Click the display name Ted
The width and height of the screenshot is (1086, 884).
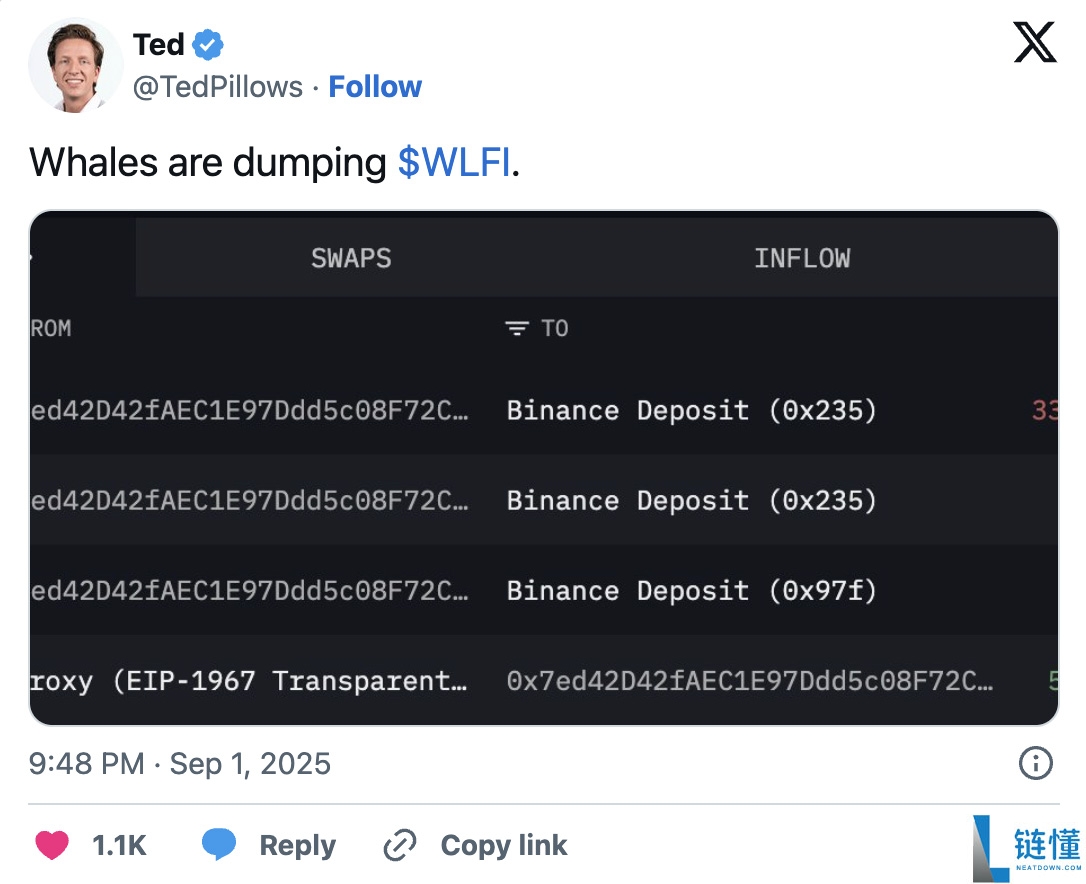coord(158,45)
